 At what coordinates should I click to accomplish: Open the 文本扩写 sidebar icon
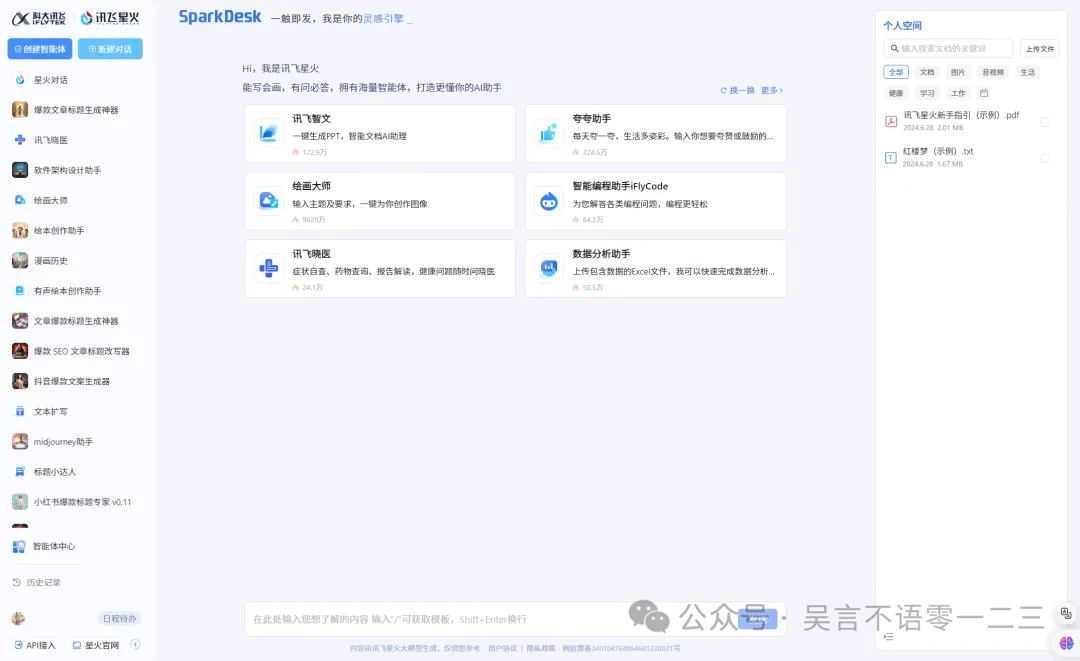(x=20, y=411)
